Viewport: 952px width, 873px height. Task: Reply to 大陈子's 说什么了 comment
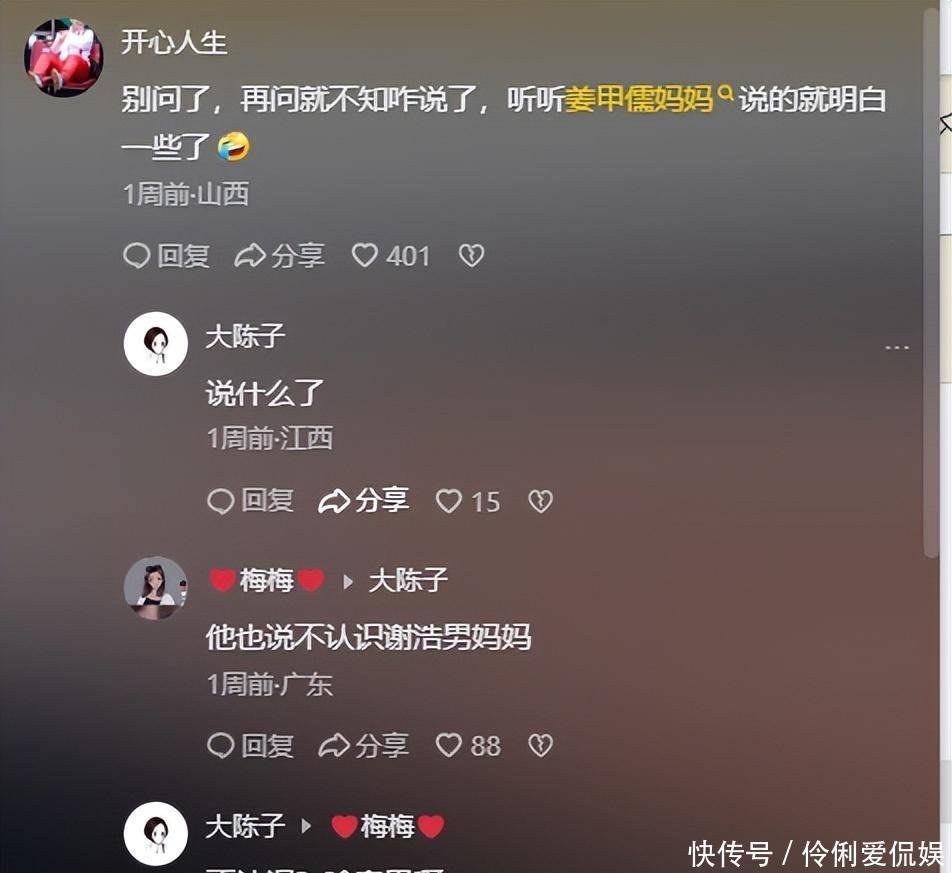pyautogui.click(x=250, y=501)
